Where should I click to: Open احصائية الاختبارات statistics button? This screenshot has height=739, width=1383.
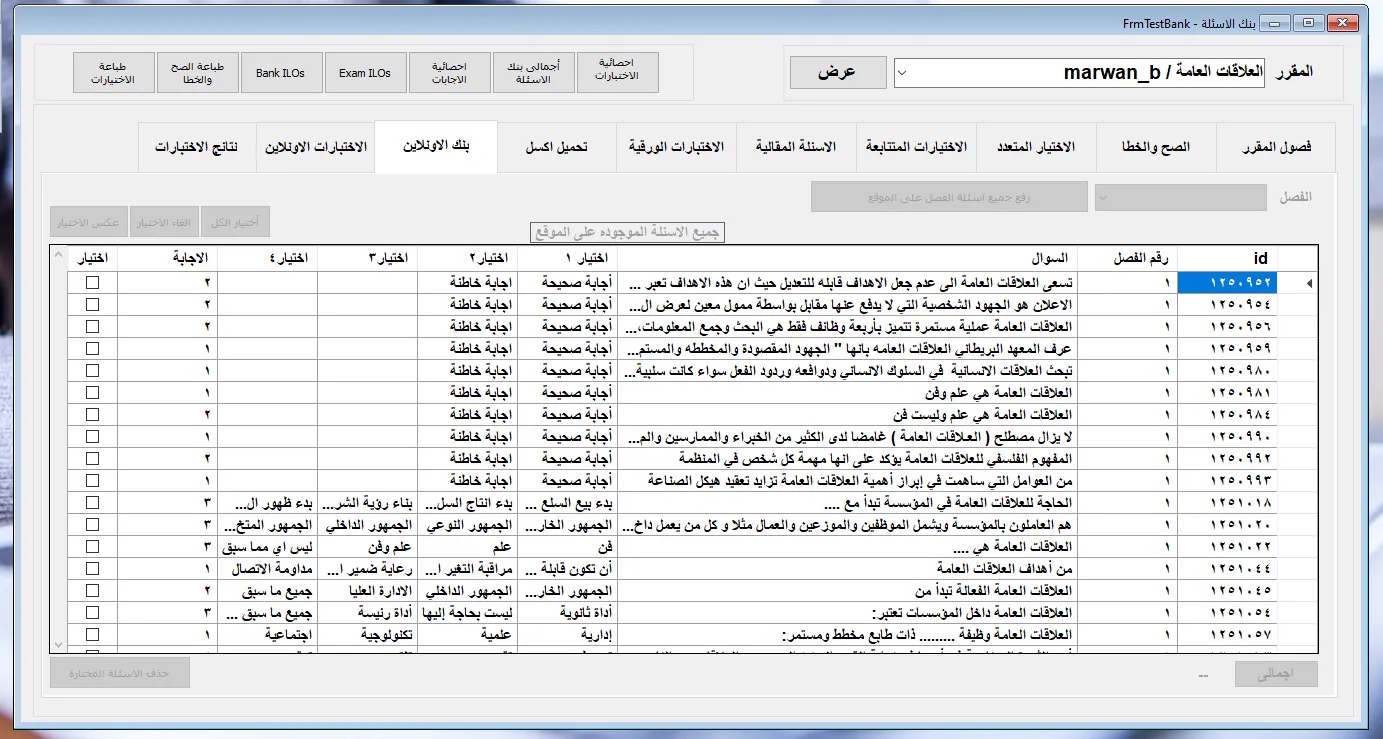[617, 73]
